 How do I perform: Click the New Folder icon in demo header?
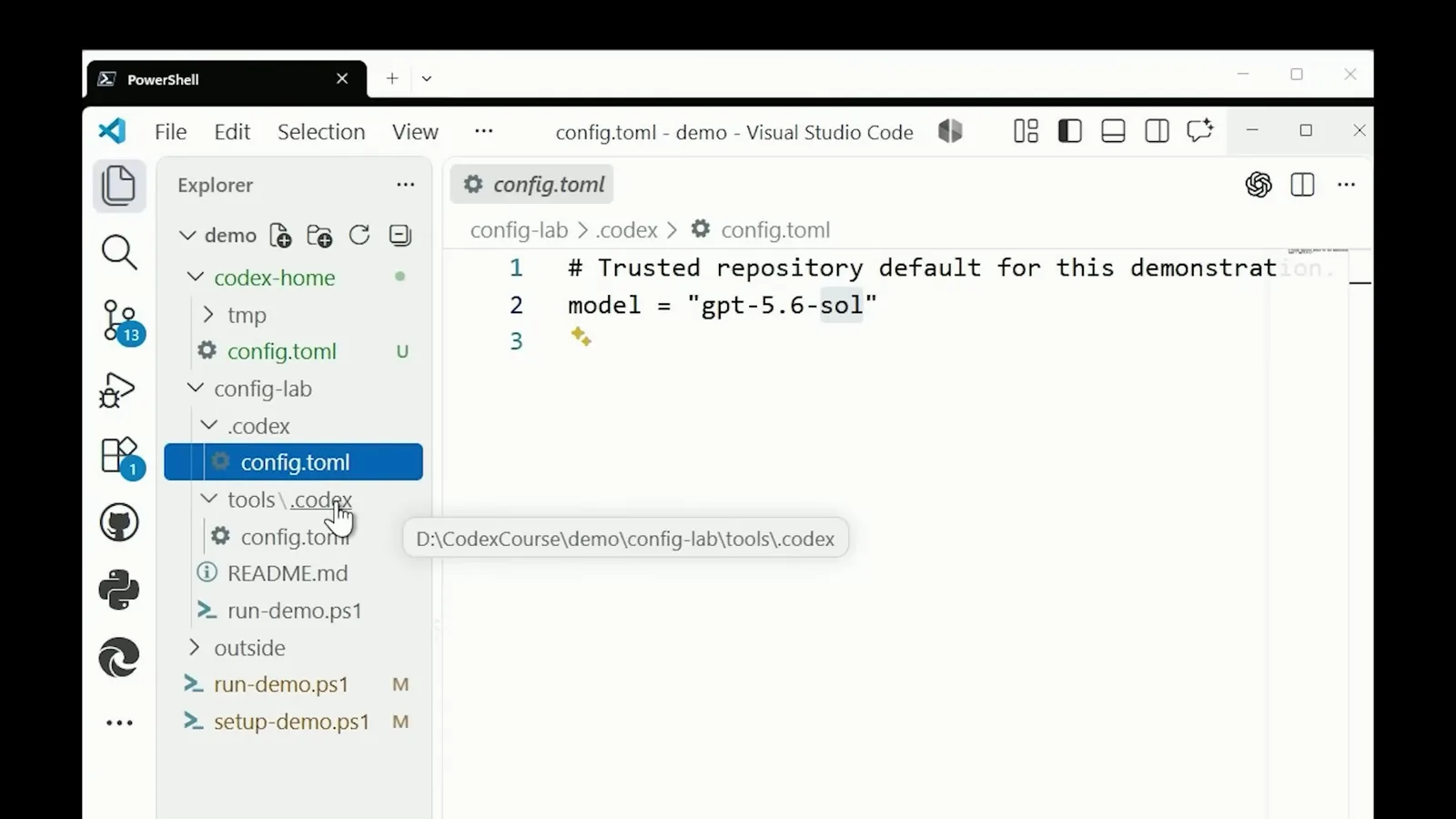pos(319,236)
